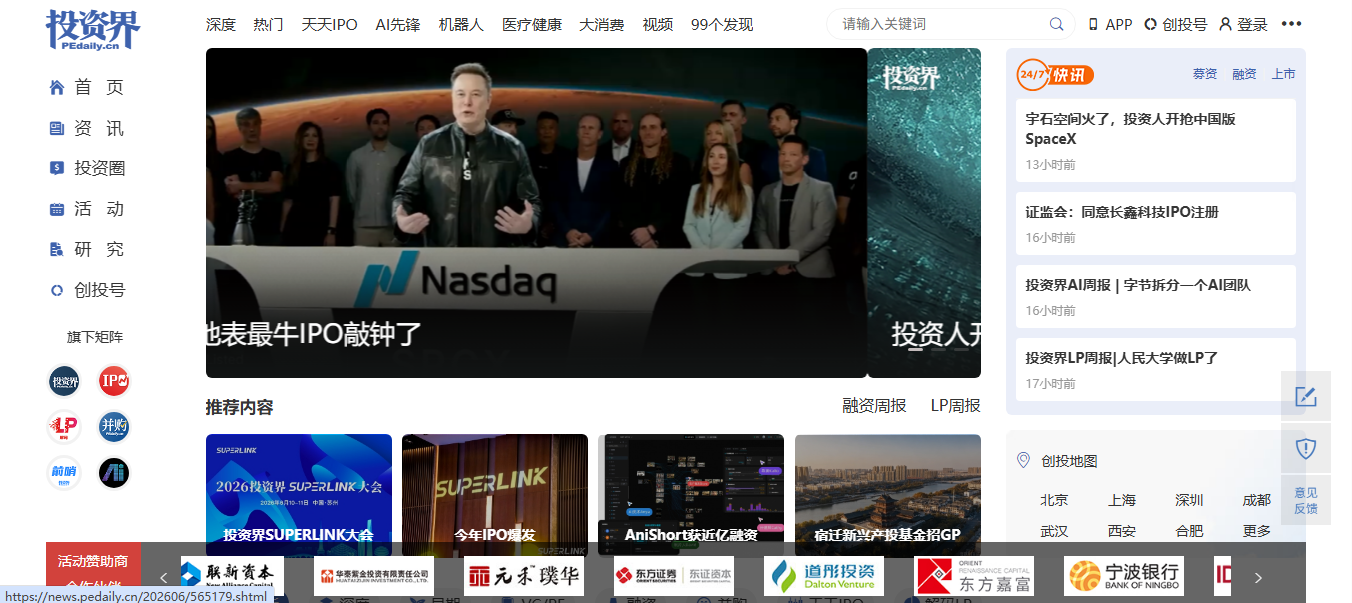
Task: Open the 投资界 round matrix icon
Action: [64, 381]
